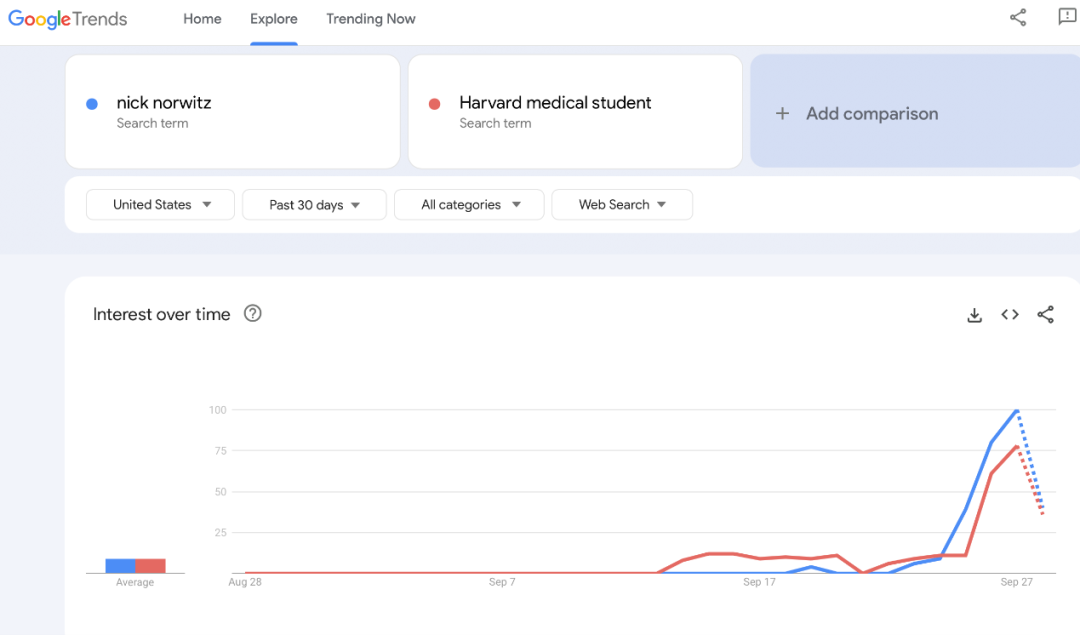Click the red average bar

(x=150, y=566)
